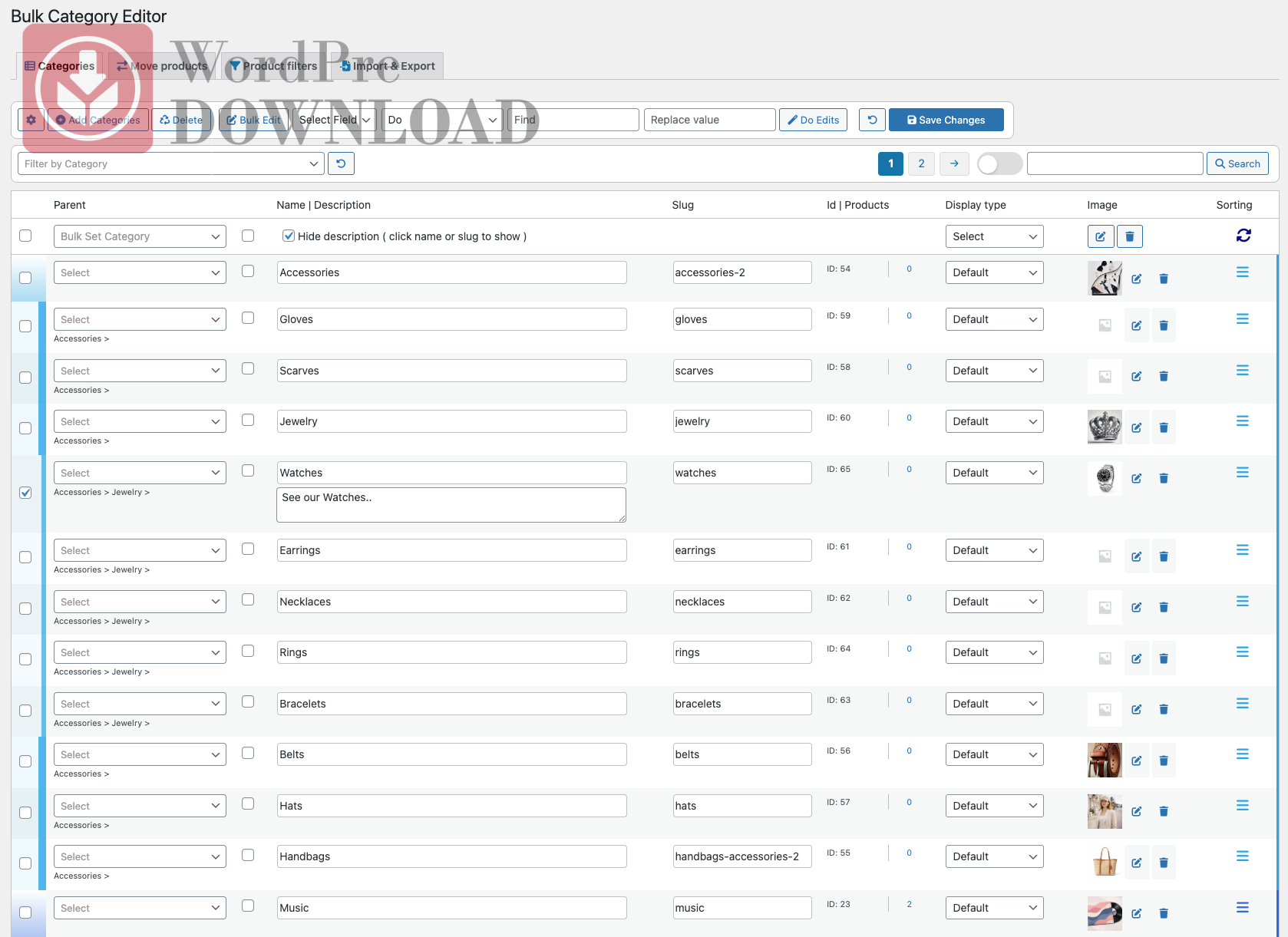Click the Replace value input field
The image size is (1288, 937).
pos(710,120)
